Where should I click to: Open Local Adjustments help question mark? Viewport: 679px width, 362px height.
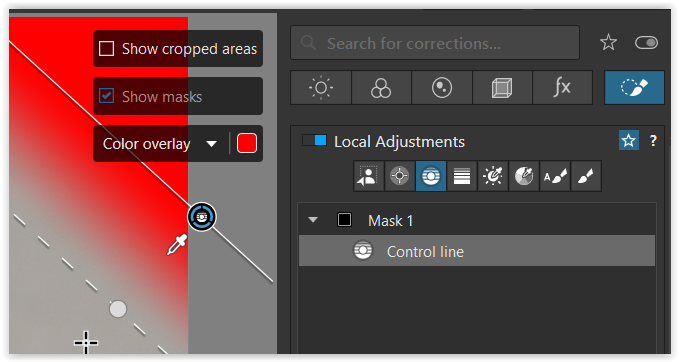click(x=653, y=141)
